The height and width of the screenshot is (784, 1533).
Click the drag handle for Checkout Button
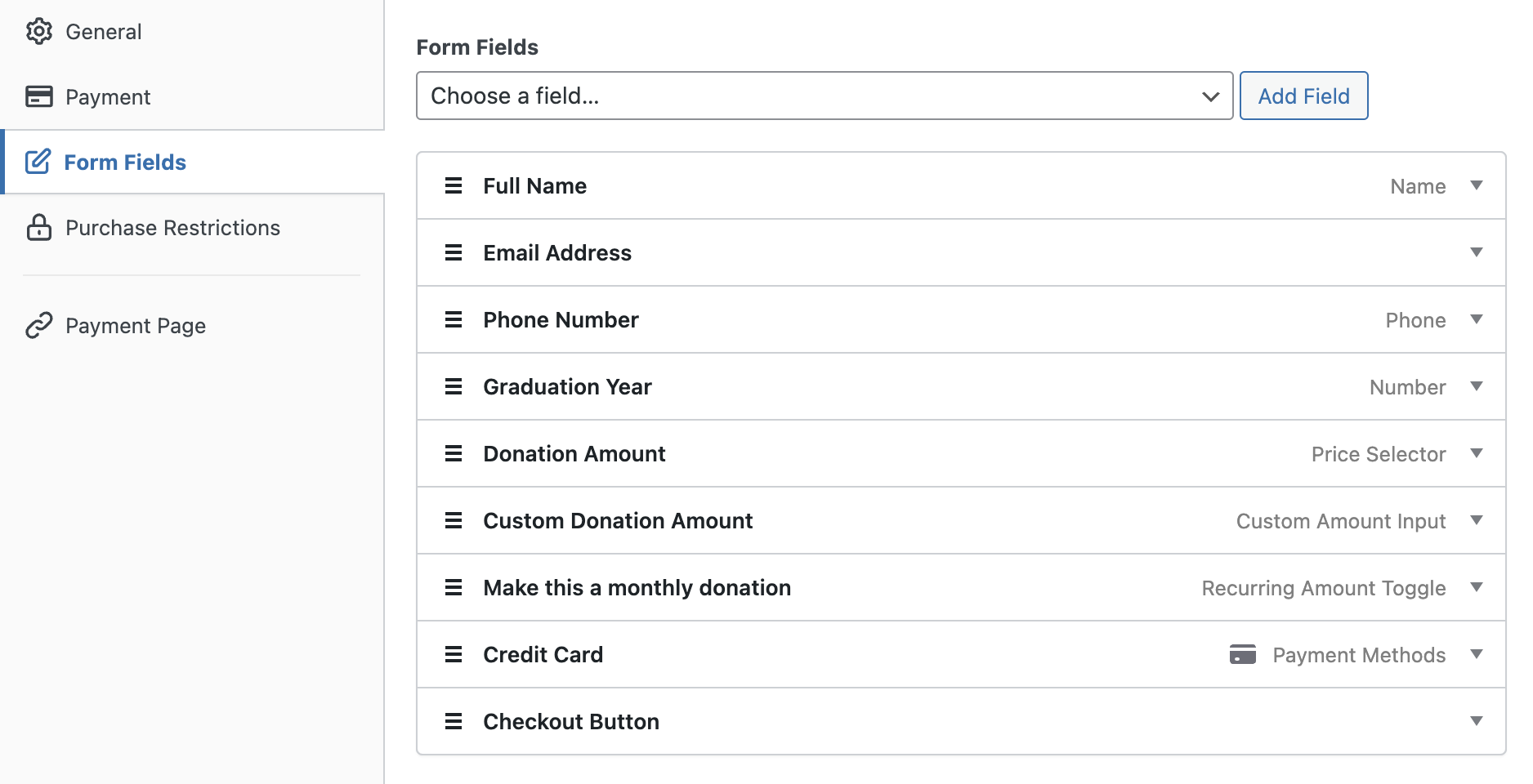[x=453, y=721]
